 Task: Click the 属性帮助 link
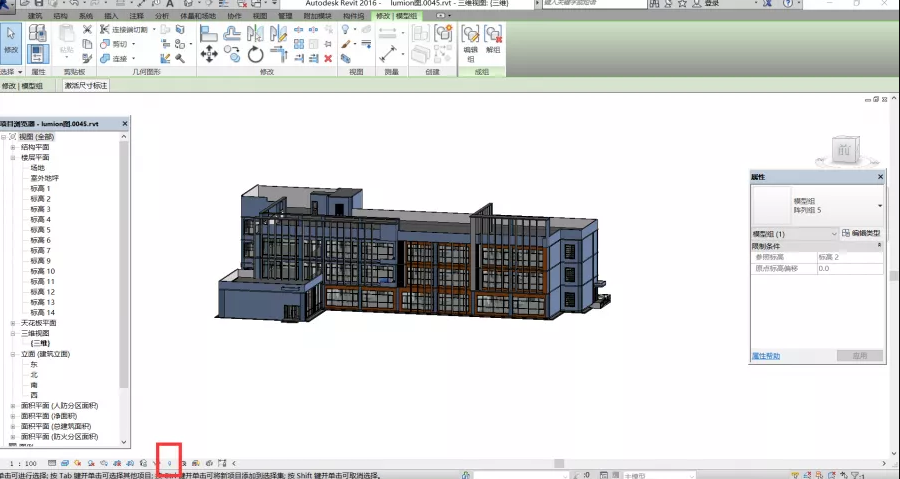tap(766, 356)
